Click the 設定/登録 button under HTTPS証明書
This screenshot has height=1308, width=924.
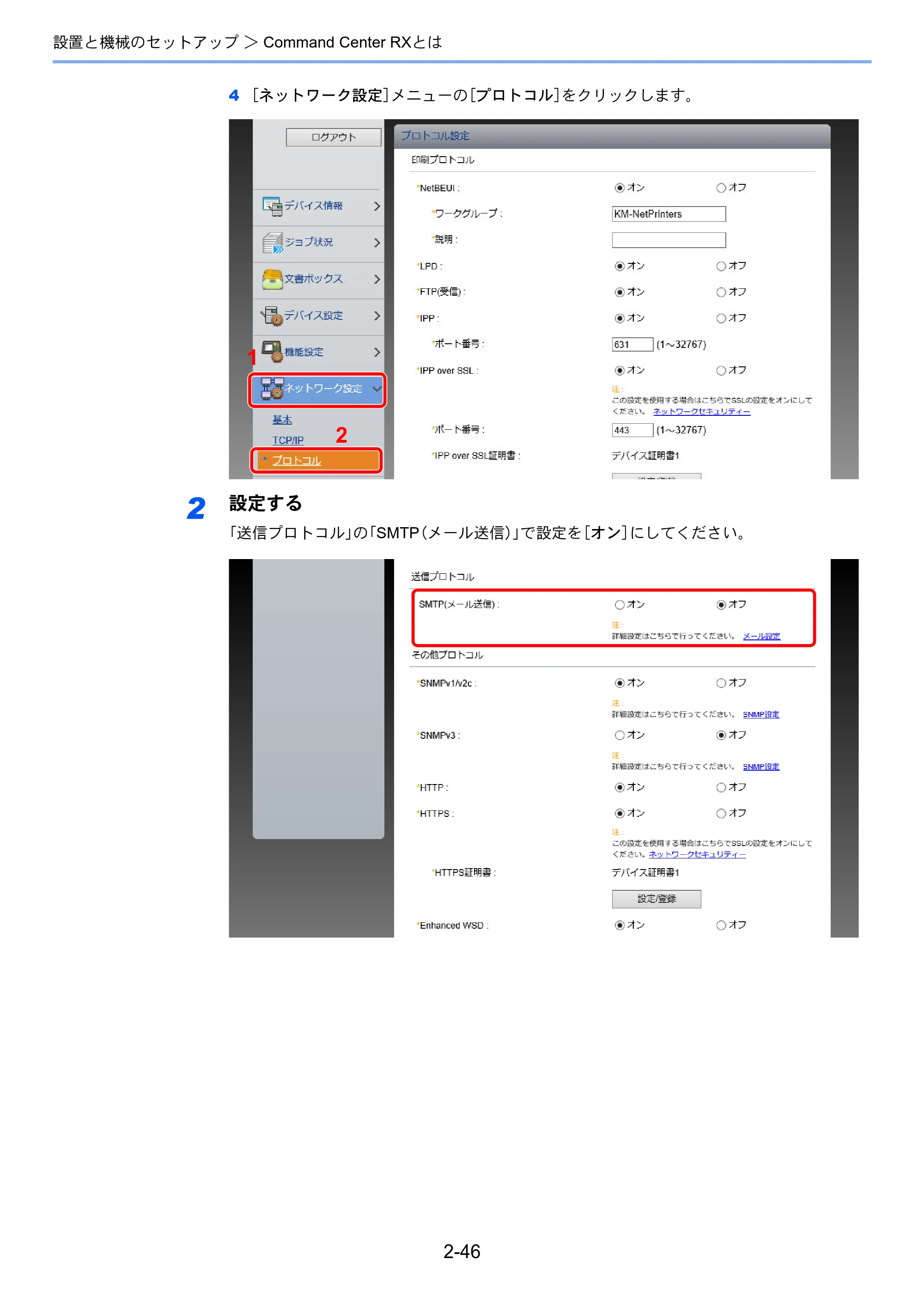pyautogui.click(x=656, y=899)
